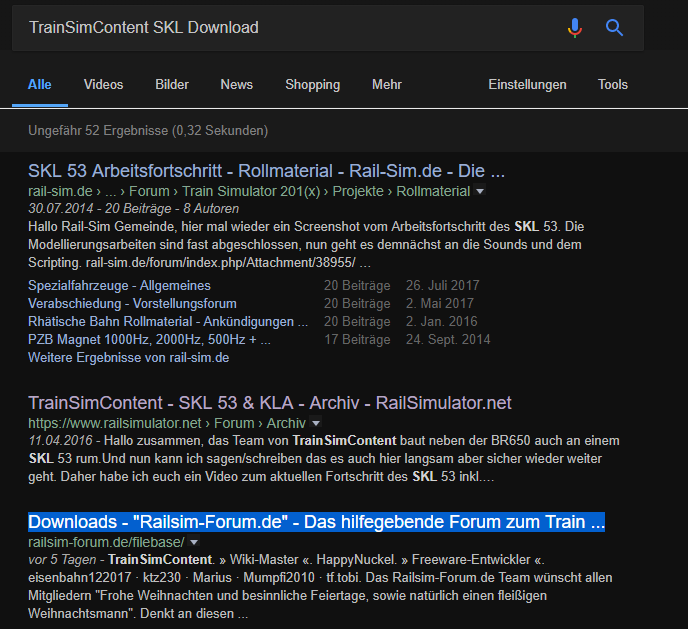688x629 pixels.
Task: Expand the dropdown arrow next to the rail-sim.de URL
Action: [x=480, y=191]
